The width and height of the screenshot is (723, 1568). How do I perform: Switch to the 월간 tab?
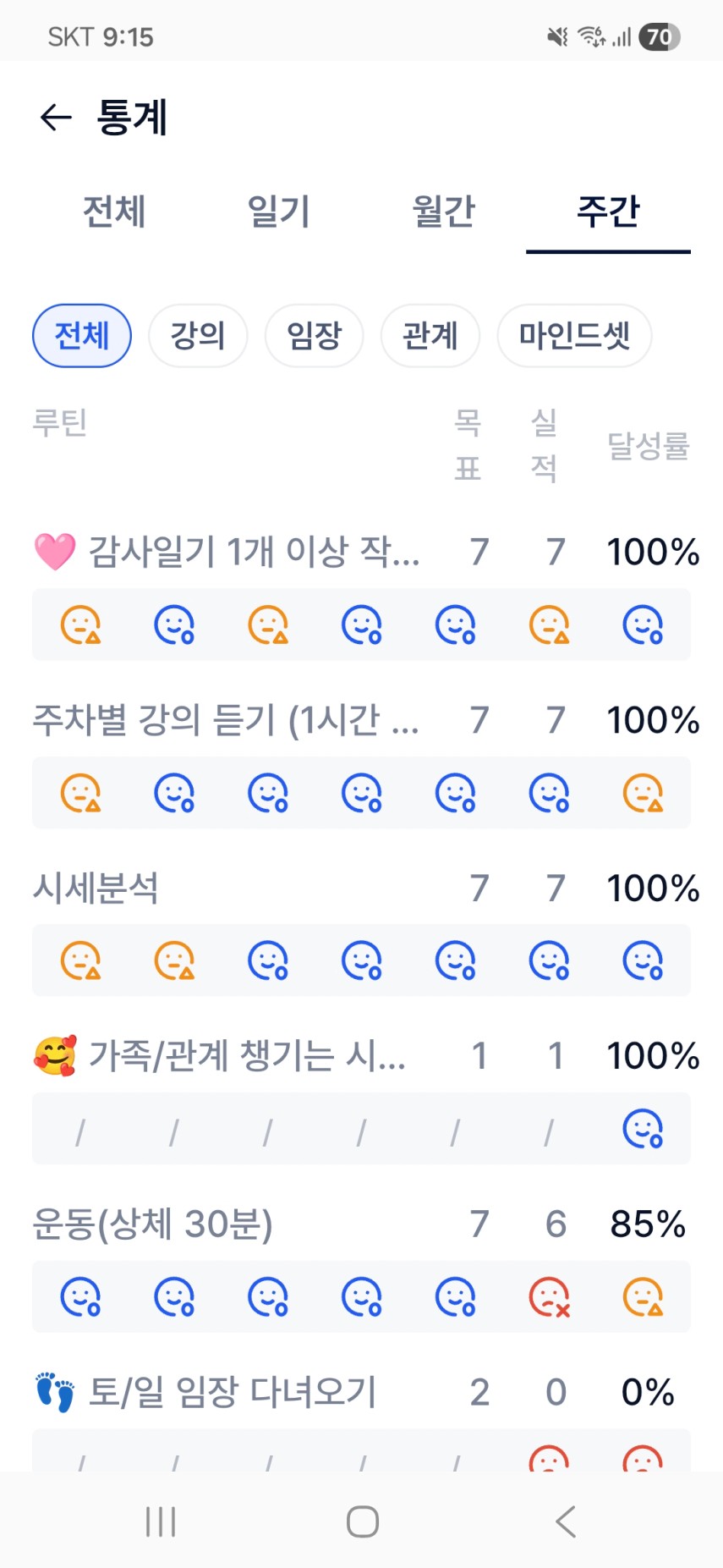pos(443,212)
